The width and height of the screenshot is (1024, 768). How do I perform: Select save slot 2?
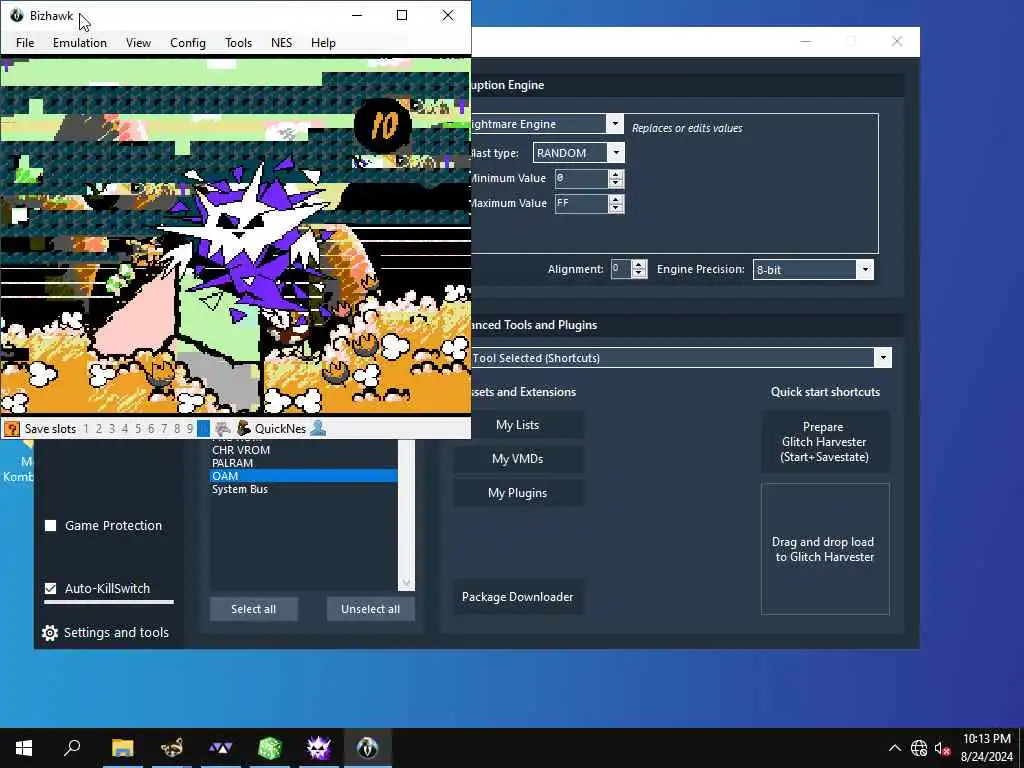[99, 428]
